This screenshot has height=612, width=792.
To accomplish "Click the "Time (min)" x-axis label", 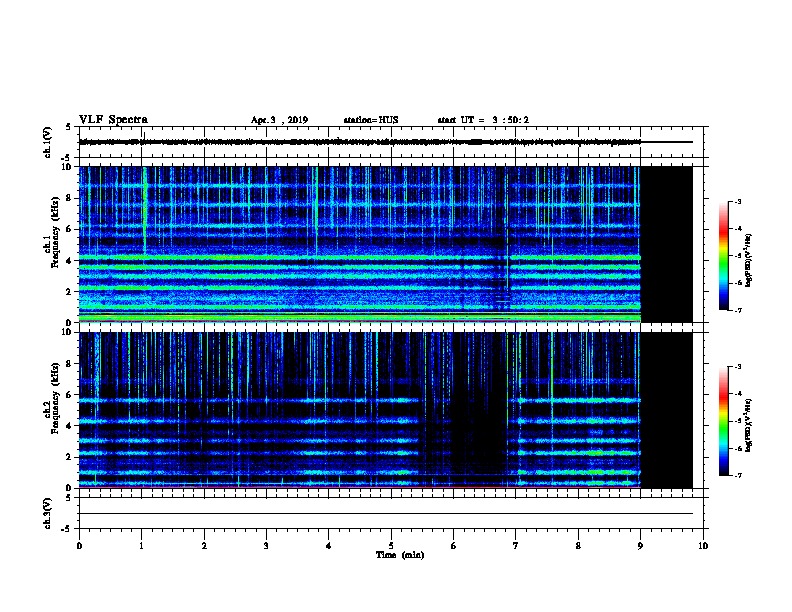I will [400, 555].
